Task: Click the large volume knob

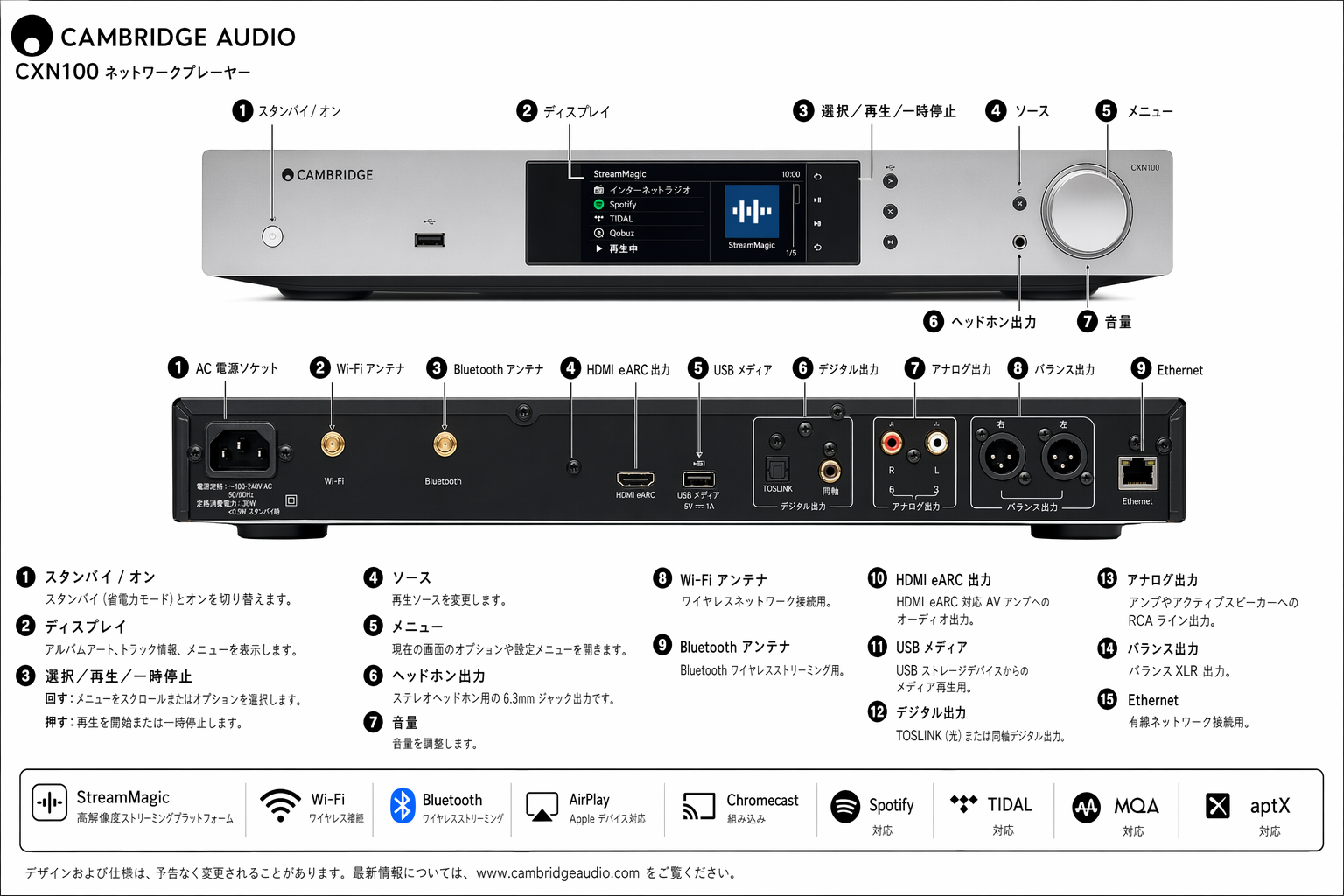Action: pyautogui.click(x=1087, y=212)
